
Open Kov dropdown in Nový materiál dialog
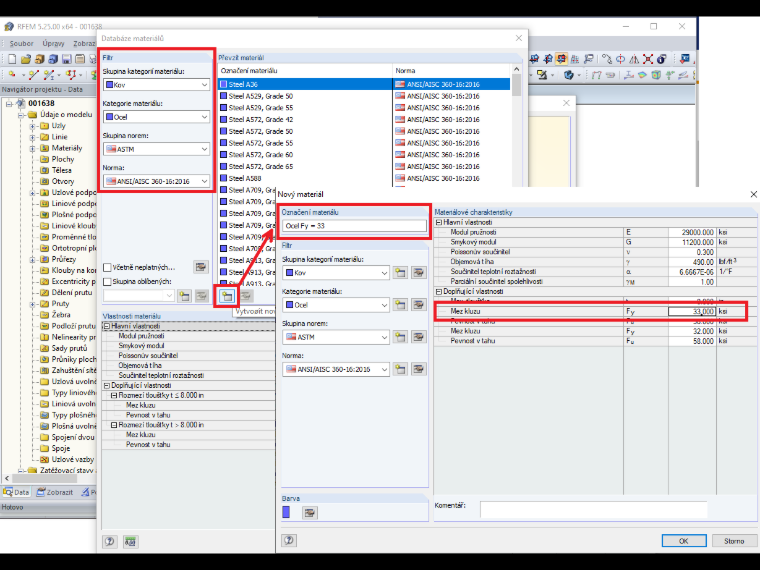(335, 273)
